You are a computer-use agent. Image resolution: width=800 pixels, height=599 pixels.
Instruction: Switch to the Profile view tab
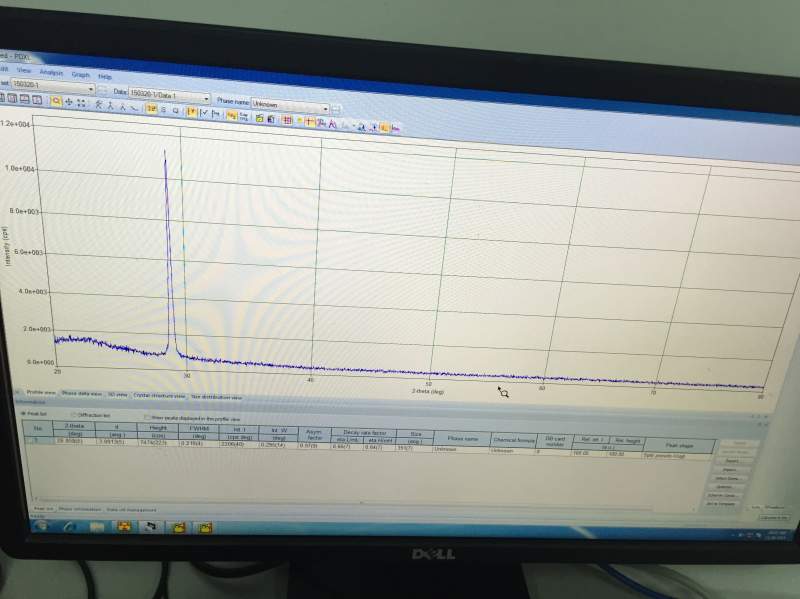coord(40,392)
